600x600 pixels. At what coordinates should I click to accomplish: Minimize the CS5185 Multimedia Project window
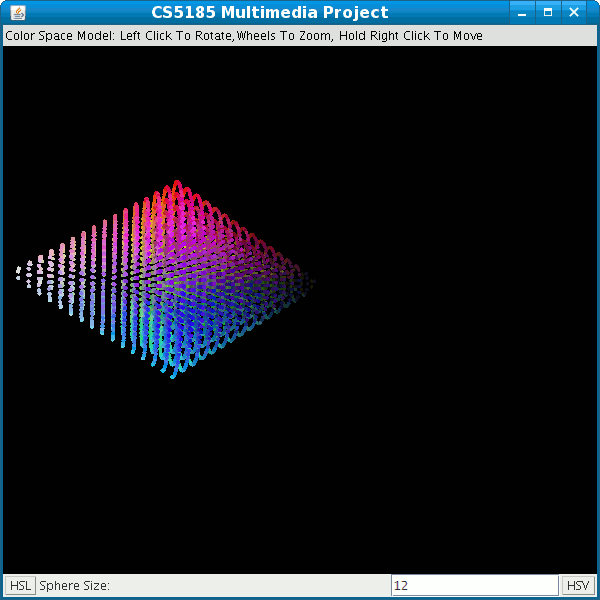click(522, 13)
